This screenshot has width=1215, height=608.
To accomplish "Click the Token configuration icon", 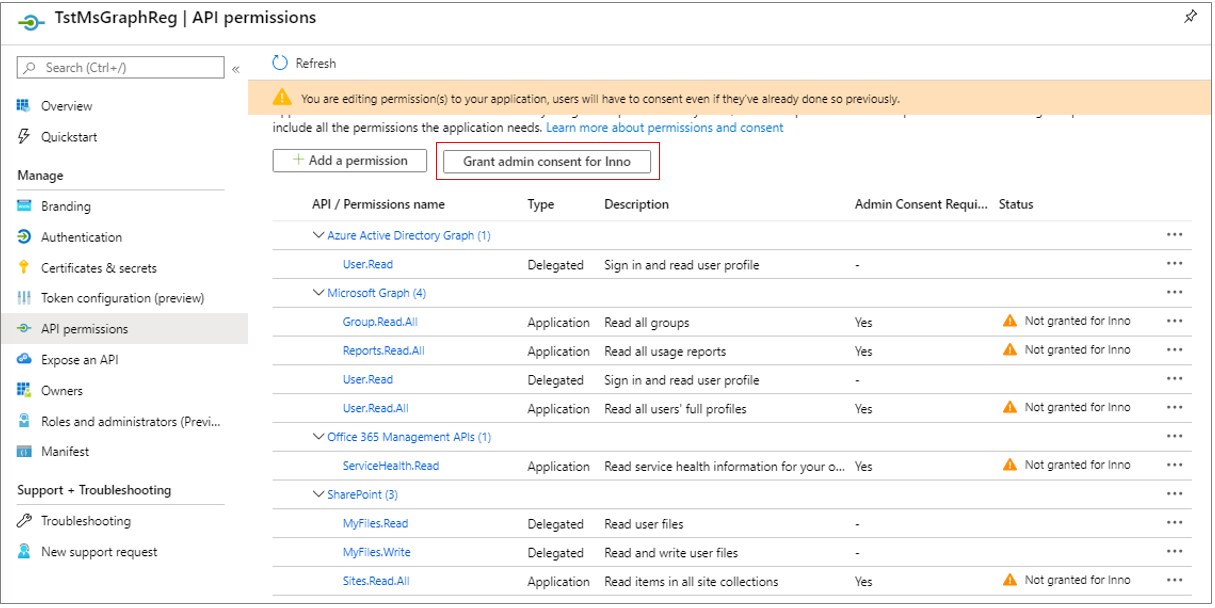I will (24, 298).
